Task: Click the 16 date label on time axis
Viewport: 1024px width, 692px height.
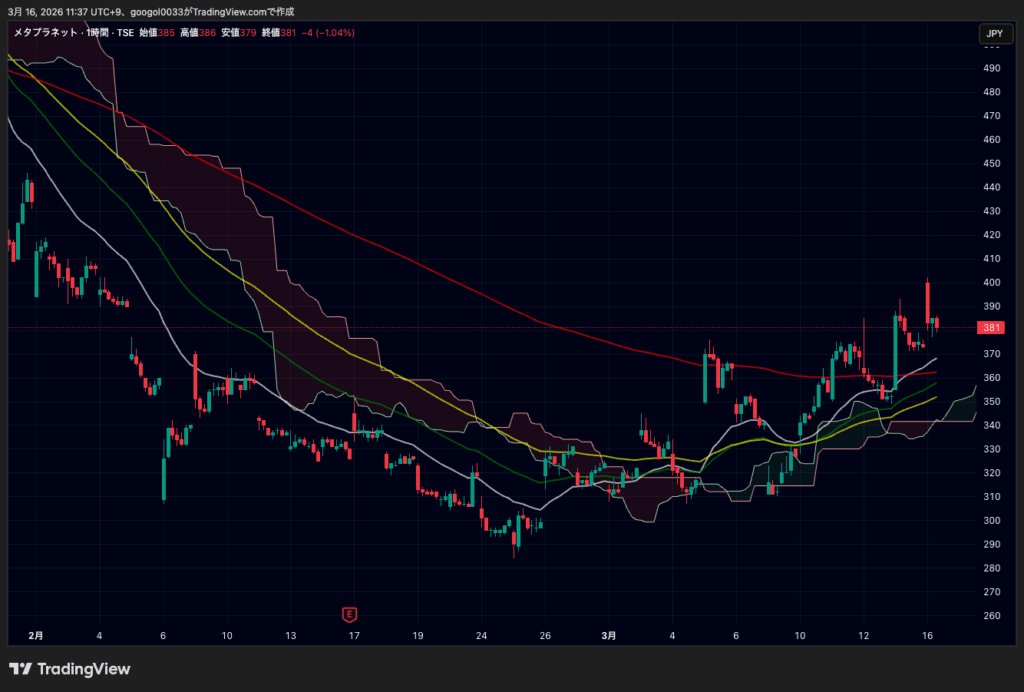Action: coord(927,635)
